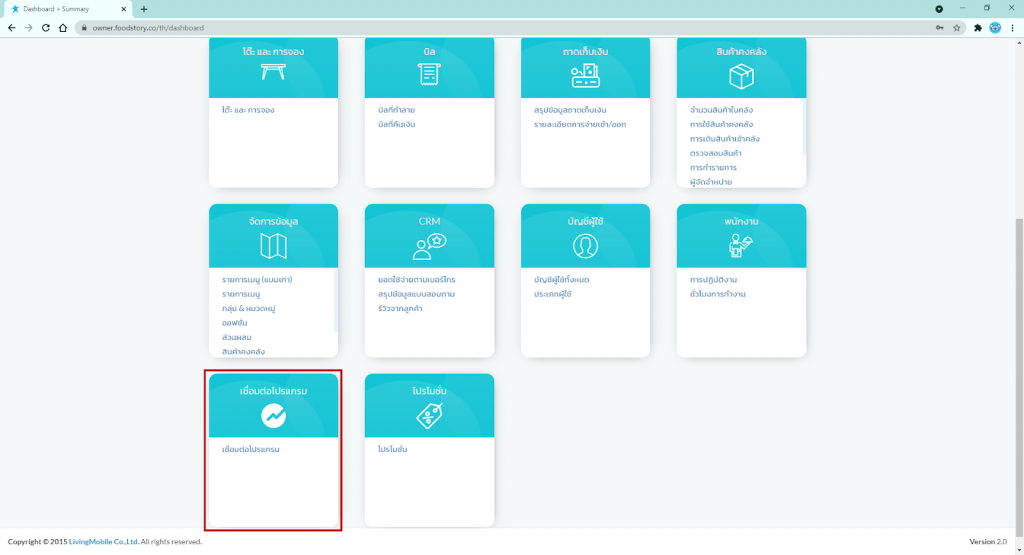Open the browser extensions puzzle icon
Viewport: 1024px width, 555px height.
(x=977, y=28)
